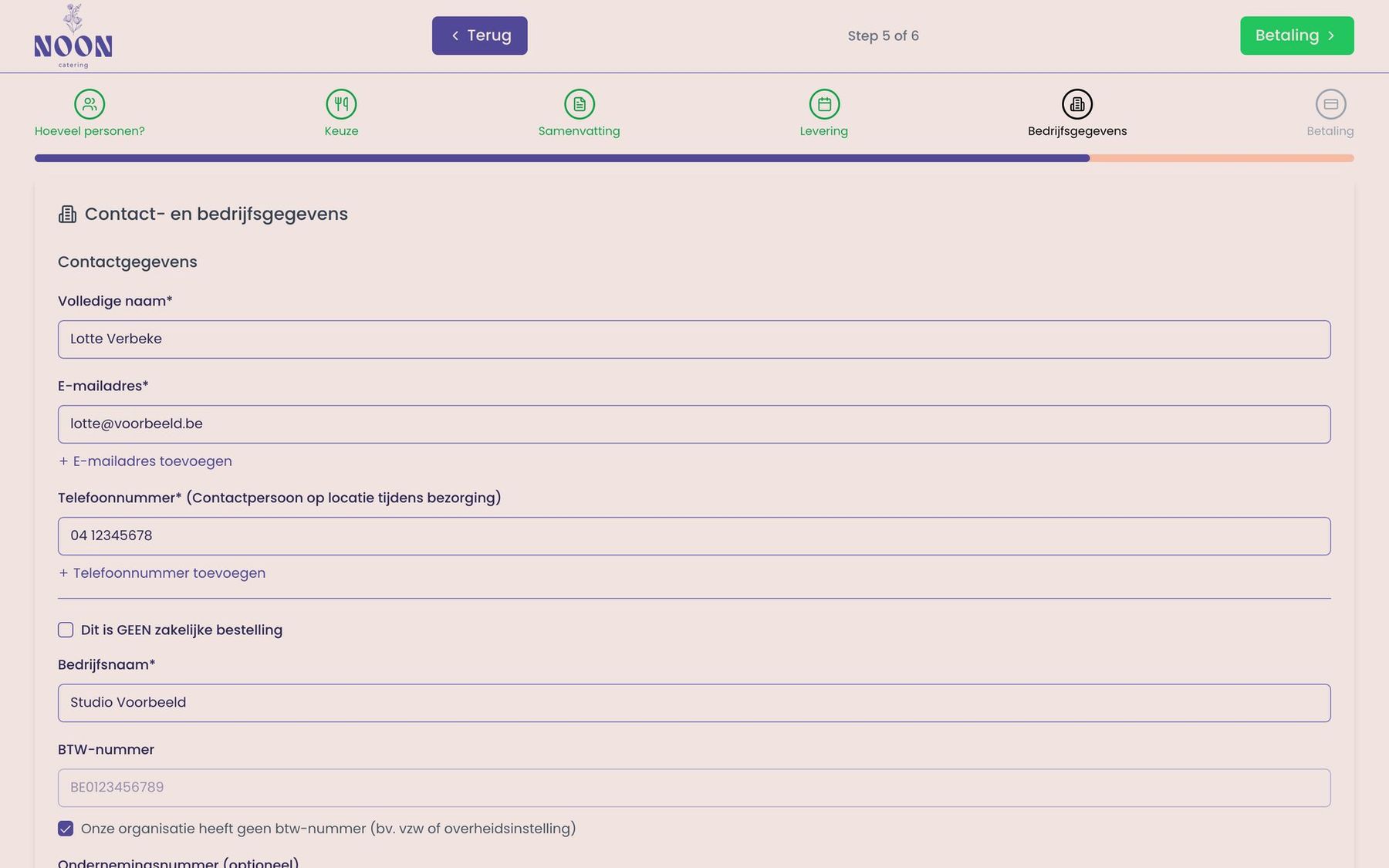Jump to the Betaling card step icon
This screenshot has width=1389, height=868.
pos(1330,104)
